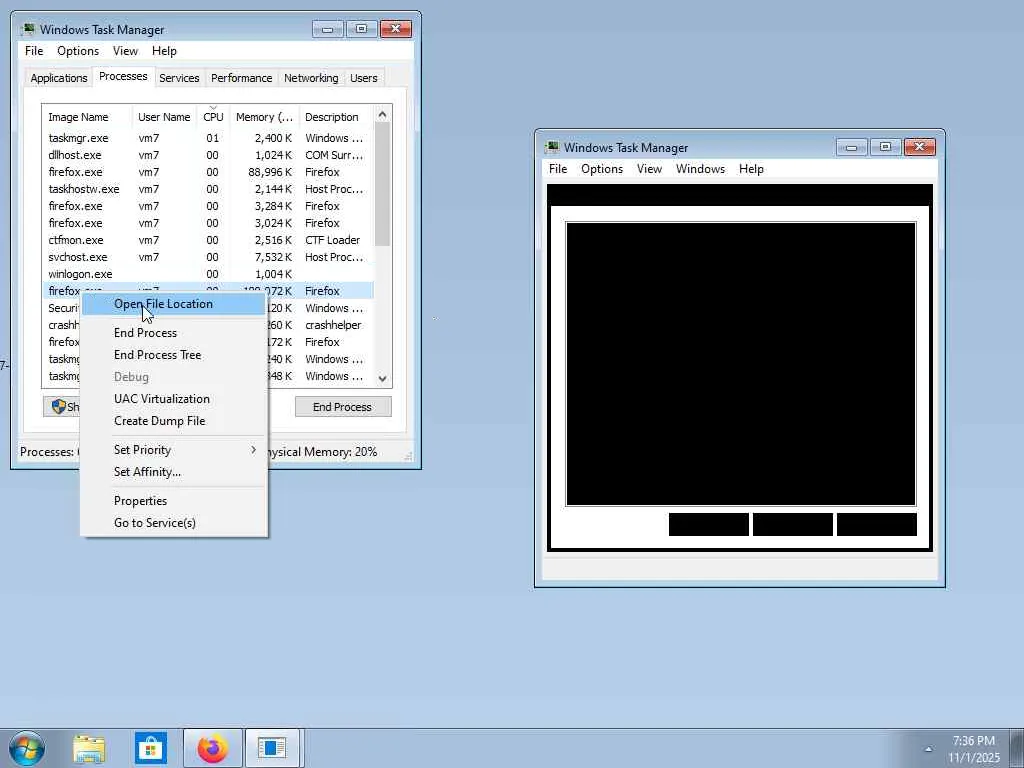Click the End Process button
The image size is (1024, 768).
tap(343, 407)
